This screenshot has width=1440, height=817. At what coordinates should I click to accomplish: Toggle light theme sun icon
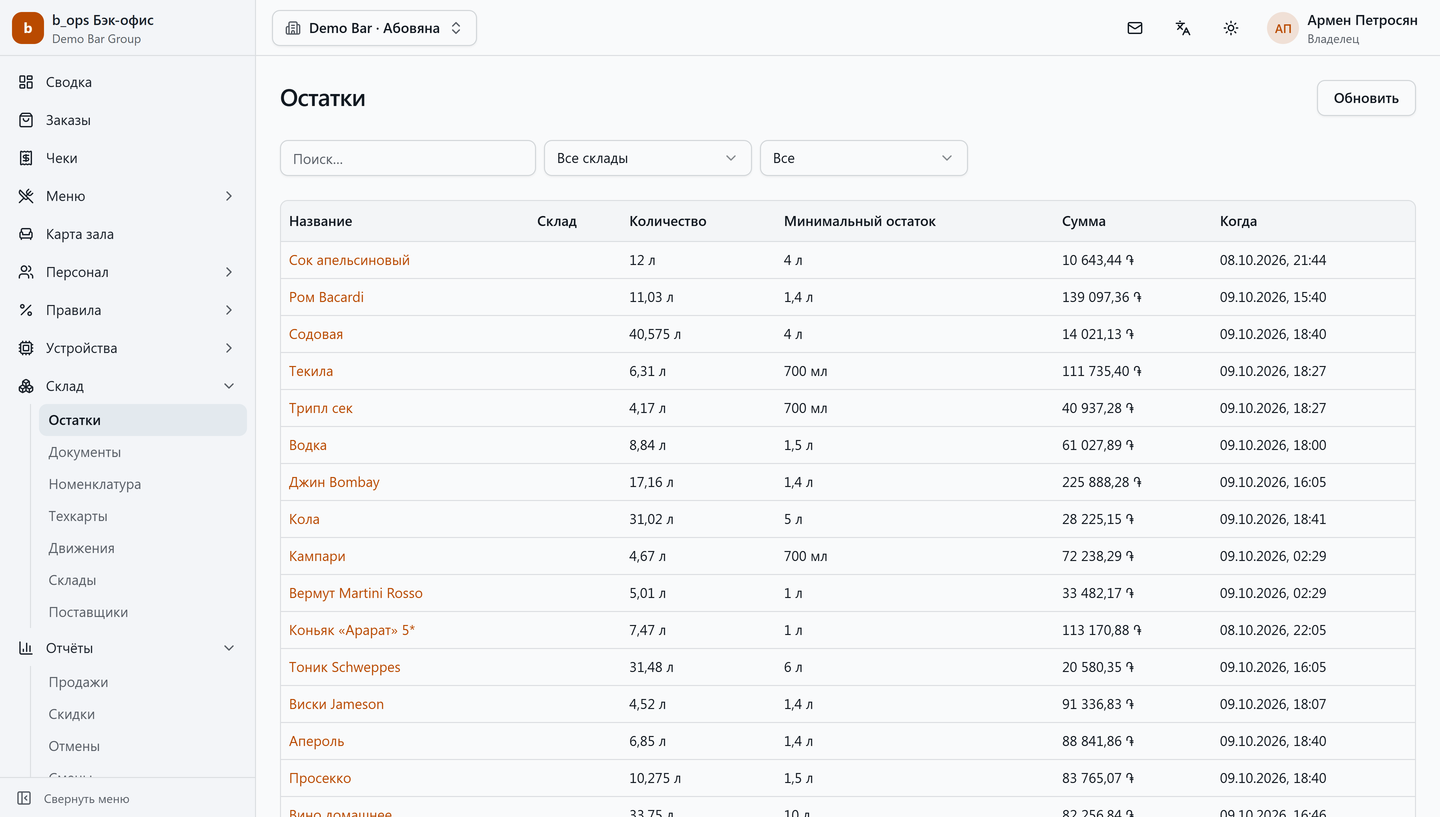click(1231, 28)
